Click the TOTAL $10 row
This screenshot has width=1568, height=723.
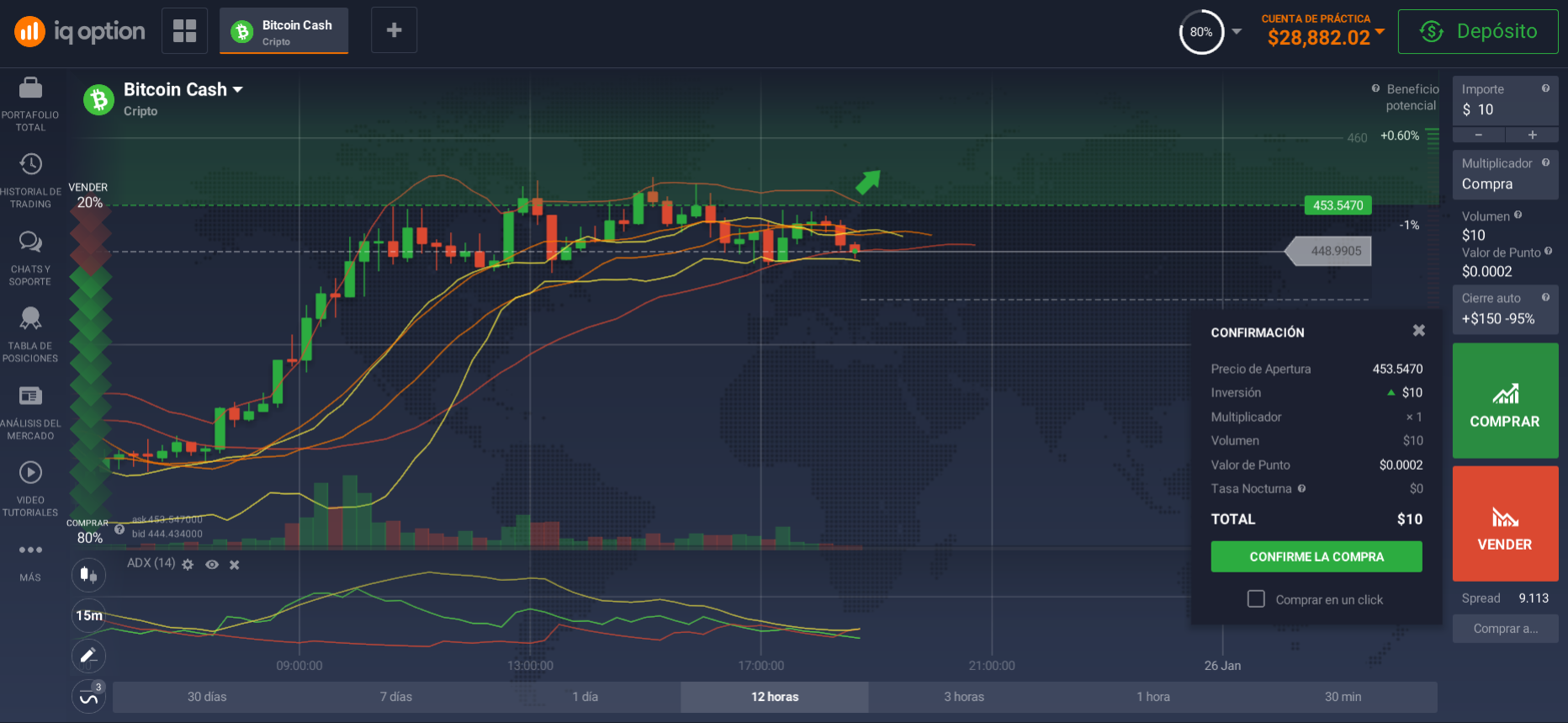point(1316,519)
